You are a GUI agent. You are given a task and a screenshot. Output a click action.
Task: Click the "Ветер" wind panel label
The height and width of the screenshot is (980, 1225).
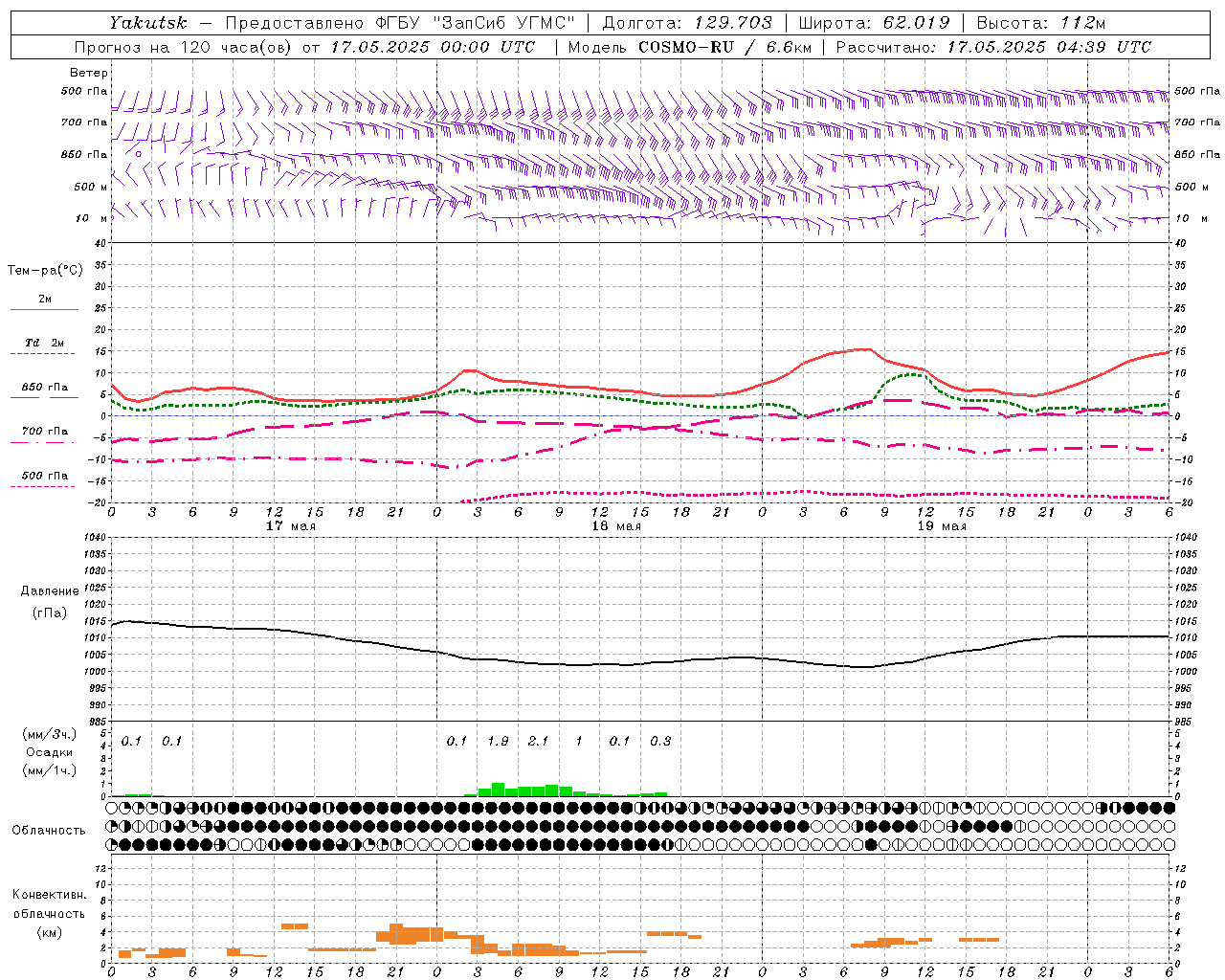point(89,73)
